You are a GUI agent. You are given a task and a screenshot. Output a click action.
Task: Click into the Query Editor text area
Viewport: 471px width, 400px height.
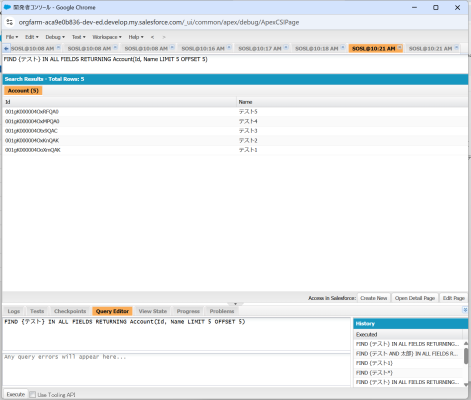176,334
